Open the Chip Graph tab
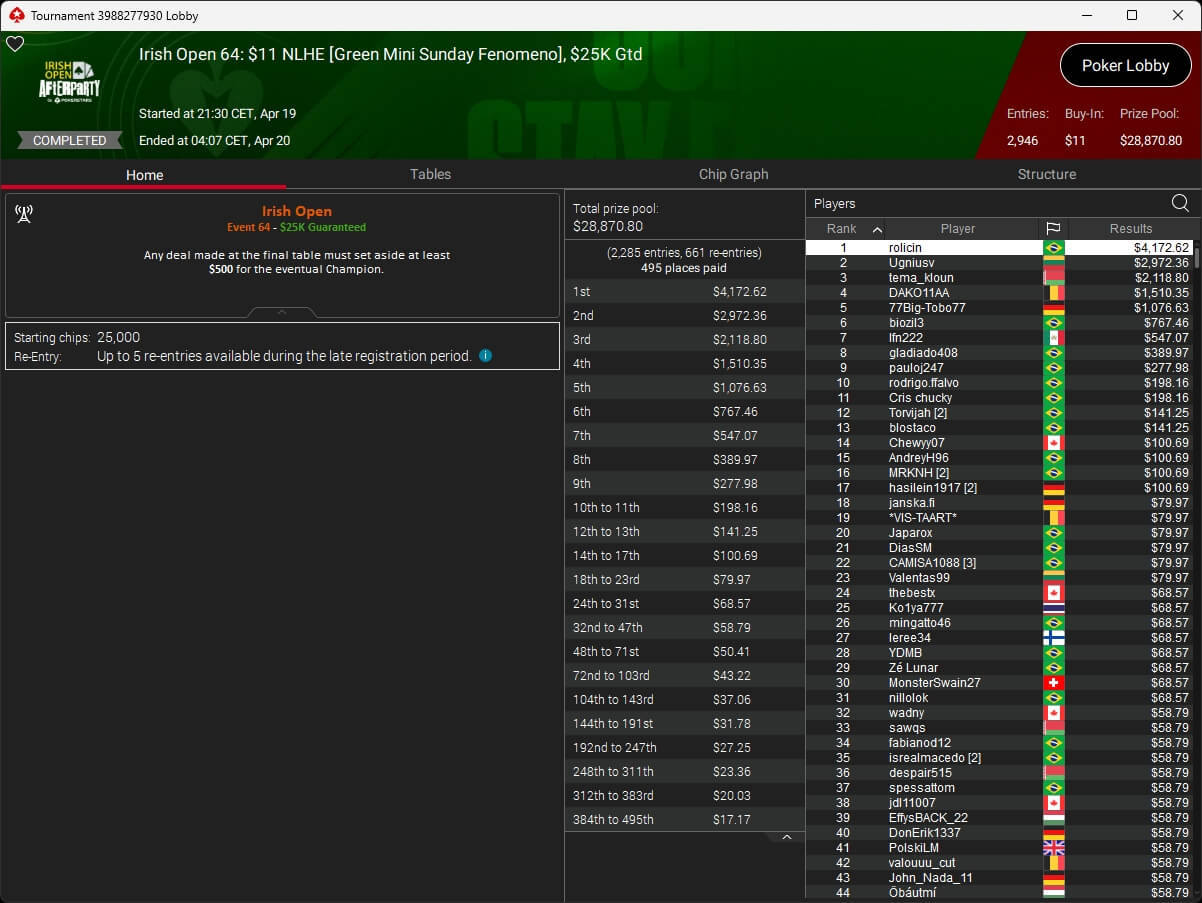Viewport: 1202px width, 903px height. click(733, 174)
